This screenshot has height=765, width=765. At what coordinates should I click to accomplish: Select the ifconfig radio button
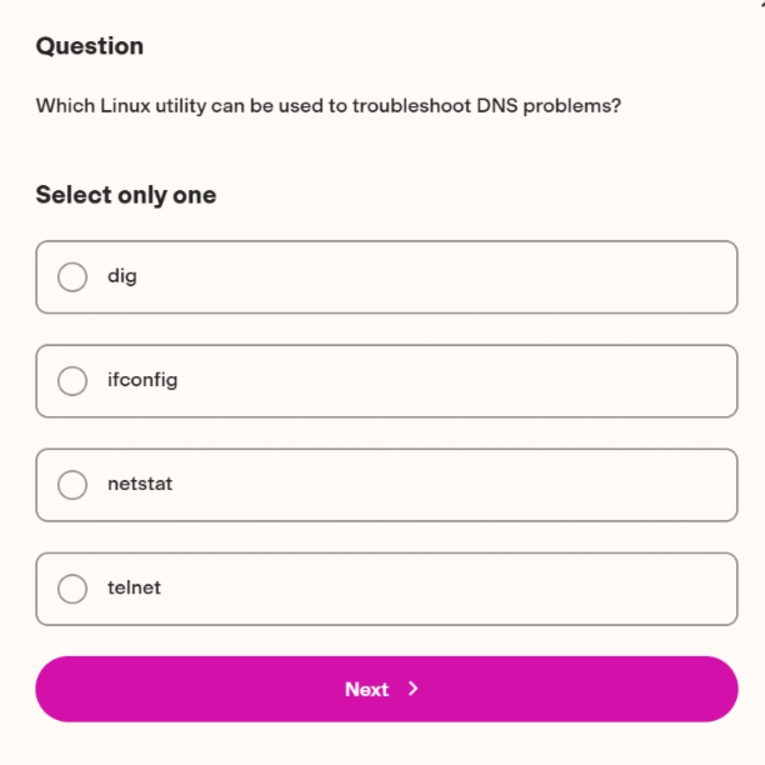click(x=72, y=381)
